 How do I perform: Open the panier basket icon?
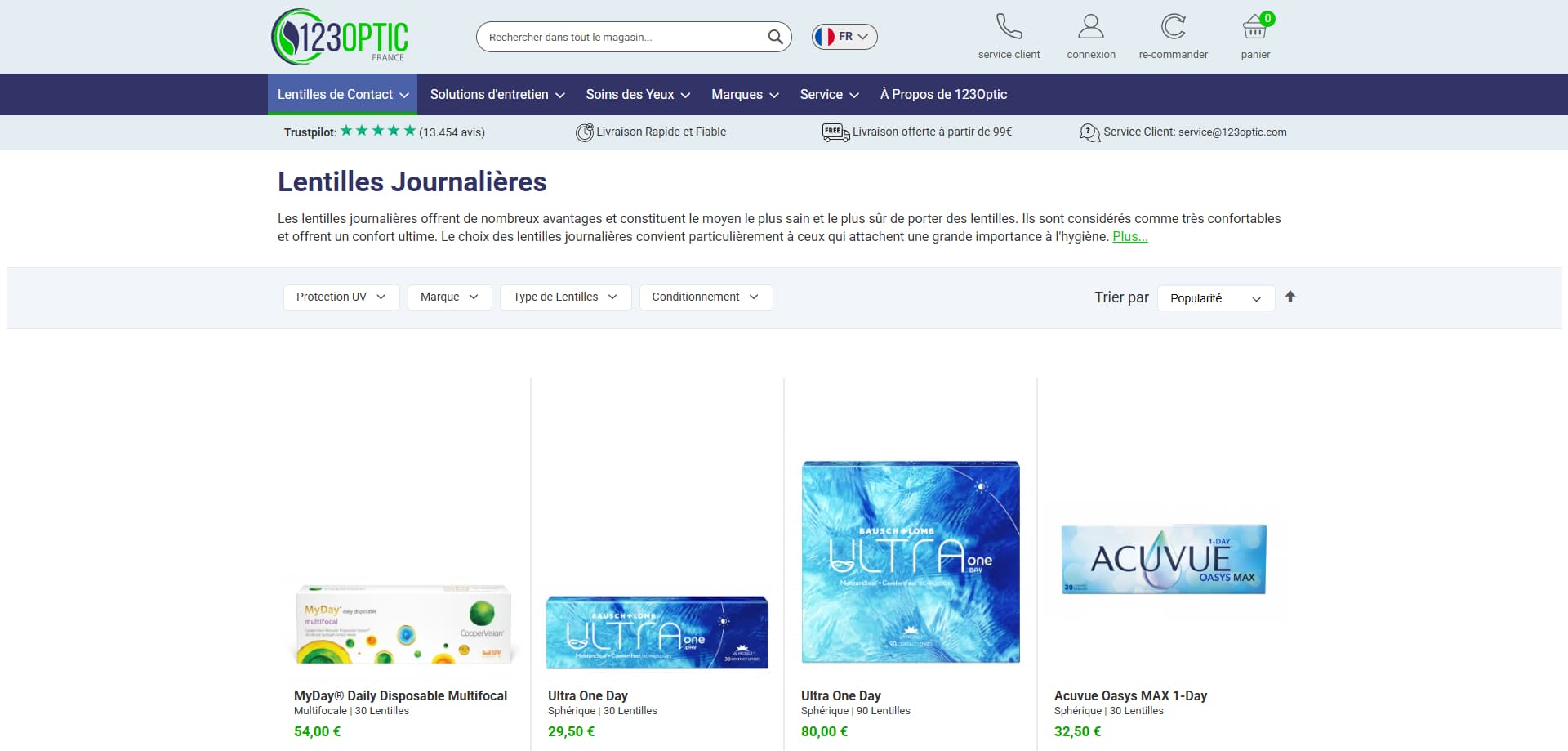coord(1255,28)
